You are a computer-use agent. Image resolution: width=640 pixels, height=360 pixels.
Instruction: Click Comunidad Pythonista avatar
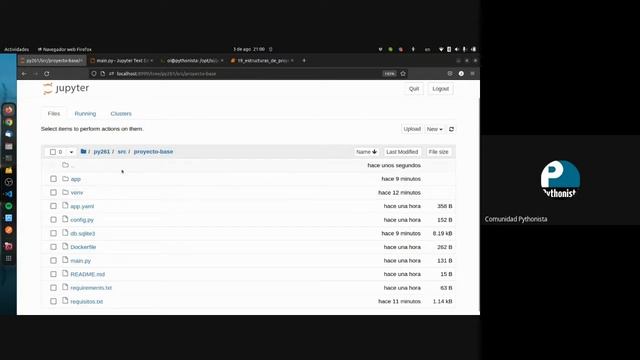[560, 179]
